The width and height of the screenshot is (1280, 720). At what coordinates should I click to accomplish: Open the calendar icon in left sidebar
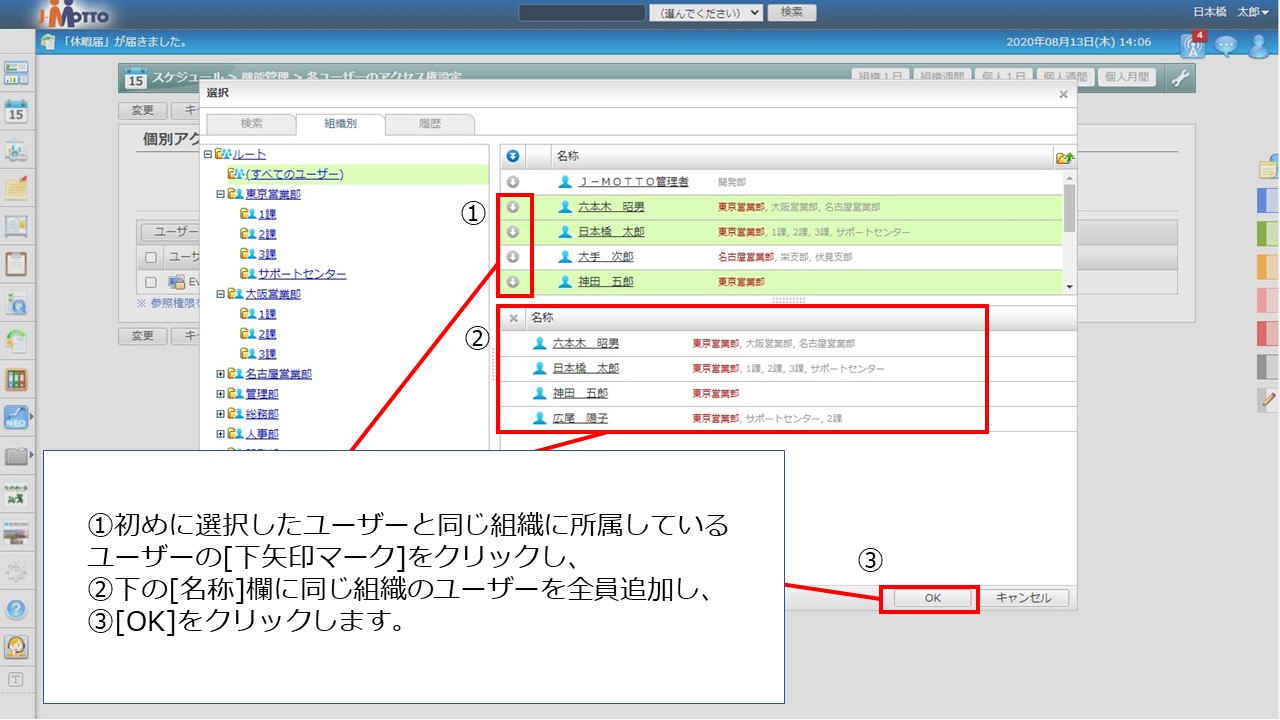click(16, 112)
